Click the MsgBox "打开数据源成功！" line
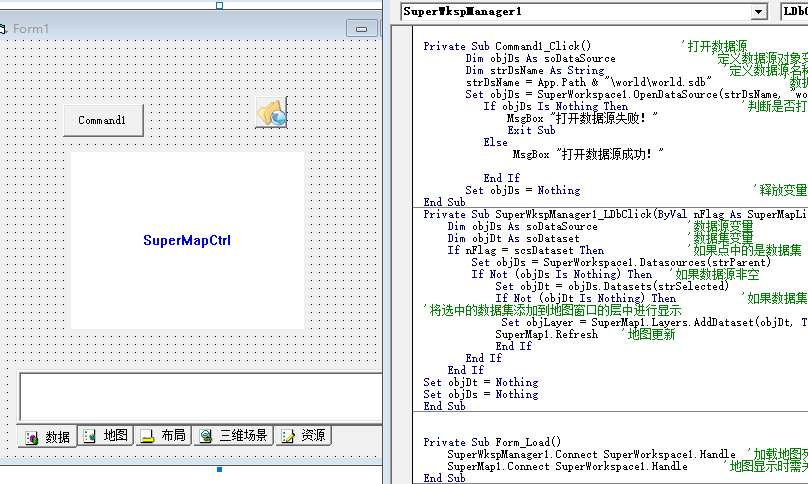The image size is (808, 484). [588, 154]
